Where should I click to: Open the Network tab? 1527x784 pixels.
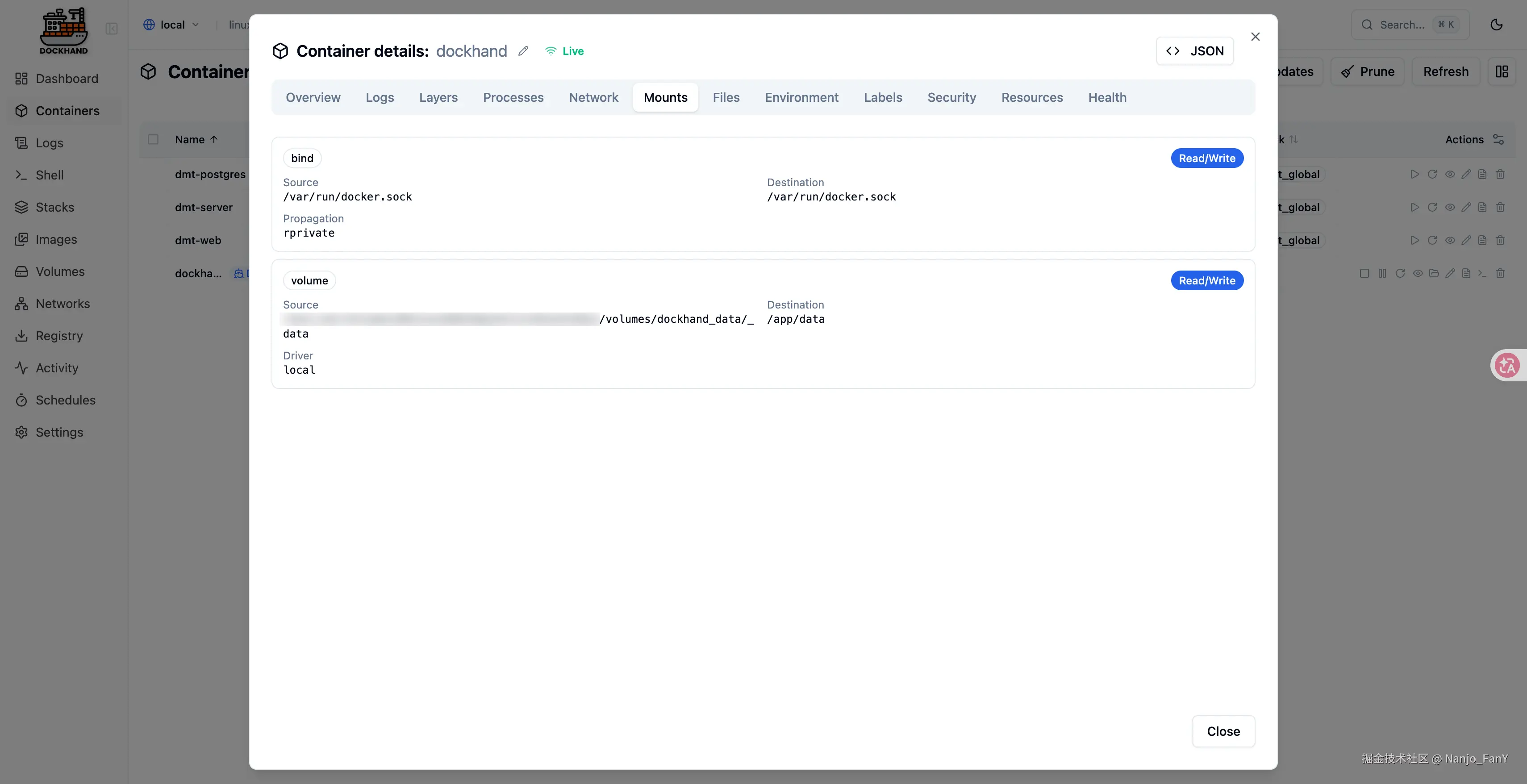(x=593, y=97)
